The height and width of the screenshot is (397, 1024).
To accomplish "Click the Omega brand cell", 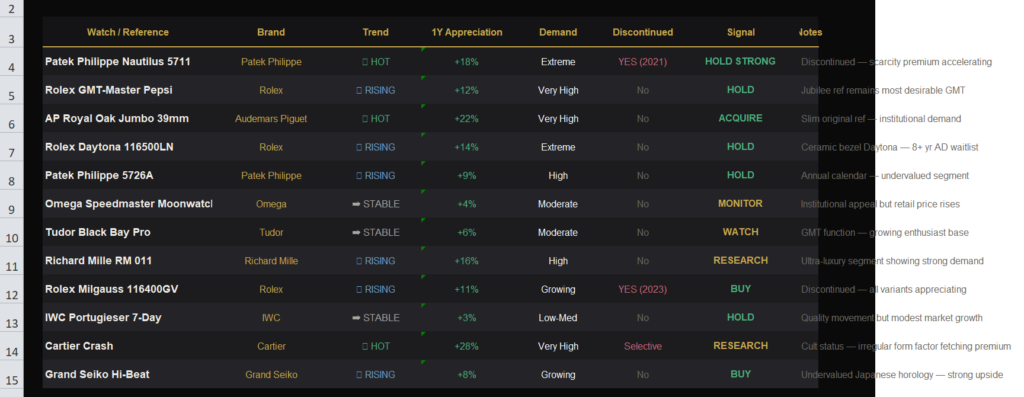I will tap(271, 204).
